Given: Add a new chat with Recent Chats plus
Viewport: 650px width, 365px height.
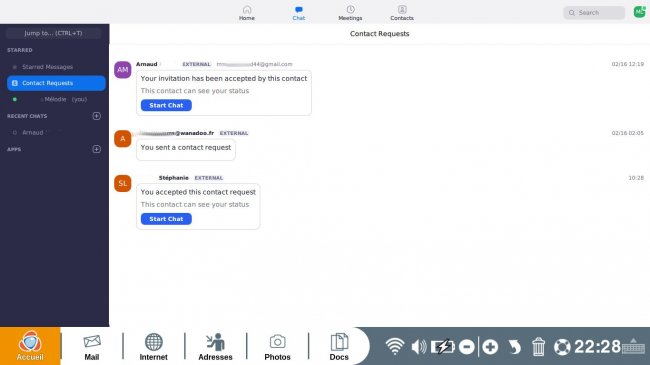Looking at the screenshot, I should [x=97, y=116].
